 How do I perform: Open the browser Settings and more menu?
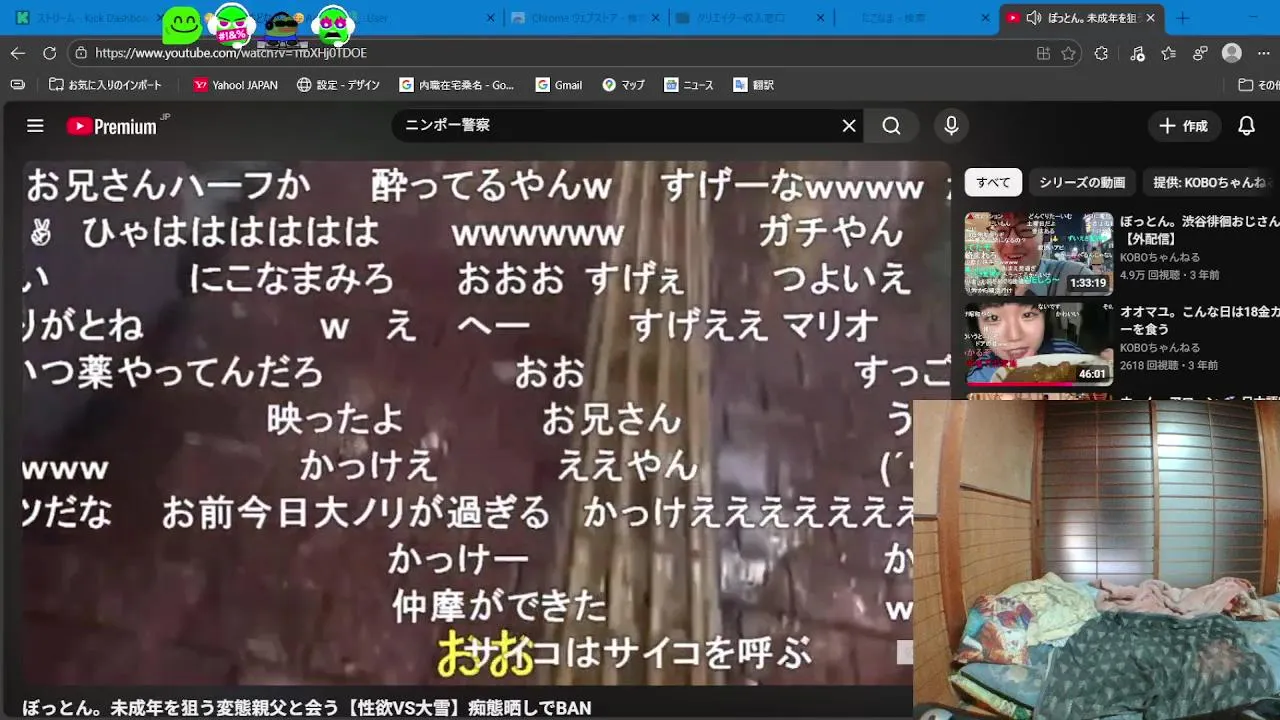point(1263,53)
